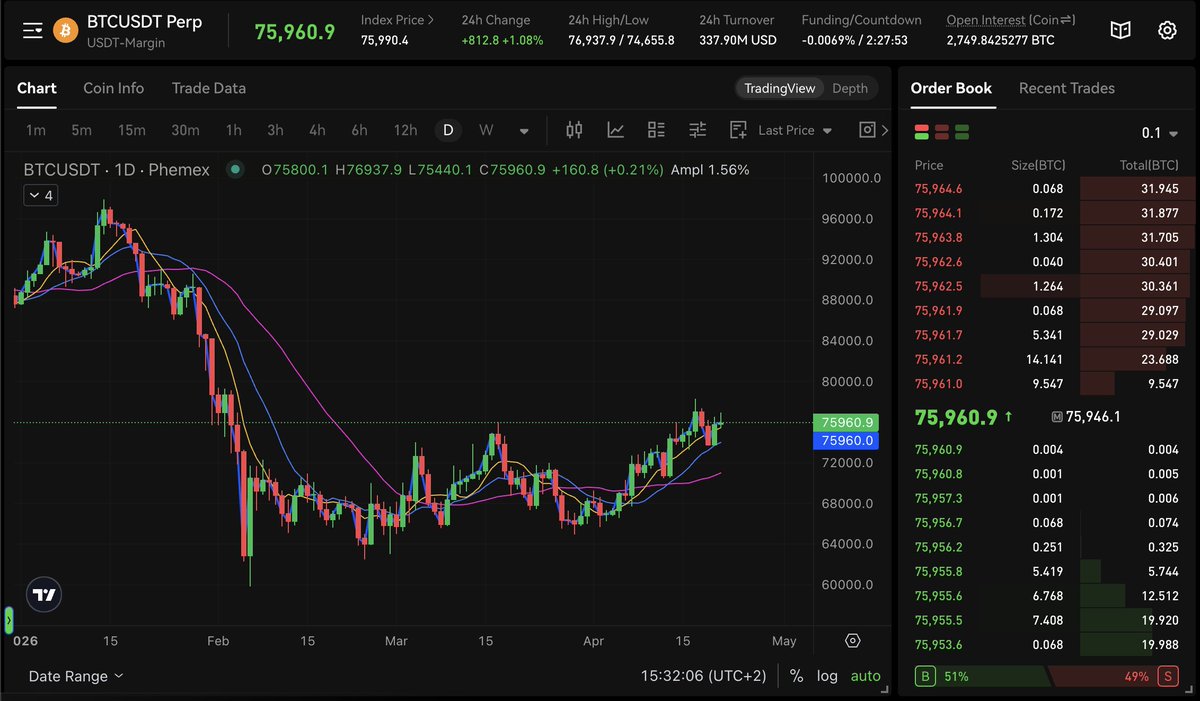Select the 3h timeframe
Viewport: 1200px width, 701px height.
(x=275, y=130)
